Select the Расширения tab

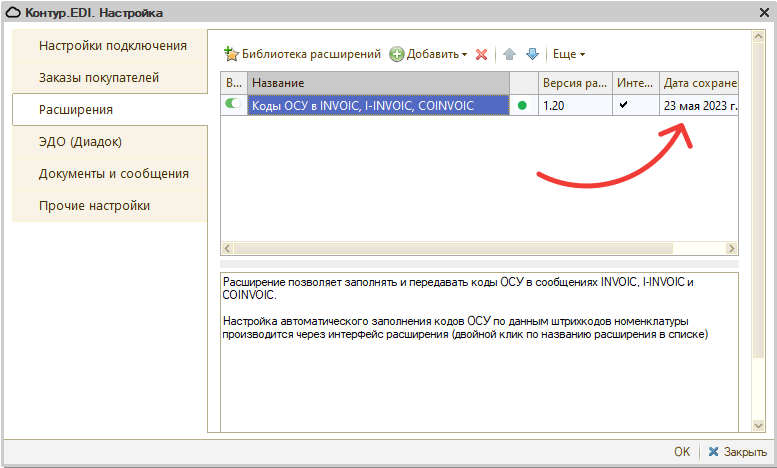tap(110, 110)
